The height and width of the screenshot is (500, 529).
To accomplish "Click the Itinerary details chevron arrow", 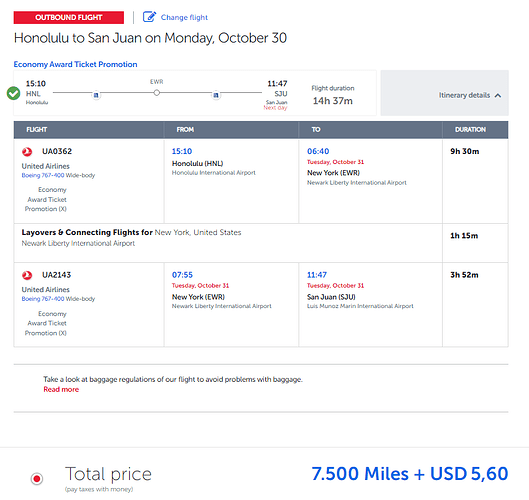I will tap(498, 95).
